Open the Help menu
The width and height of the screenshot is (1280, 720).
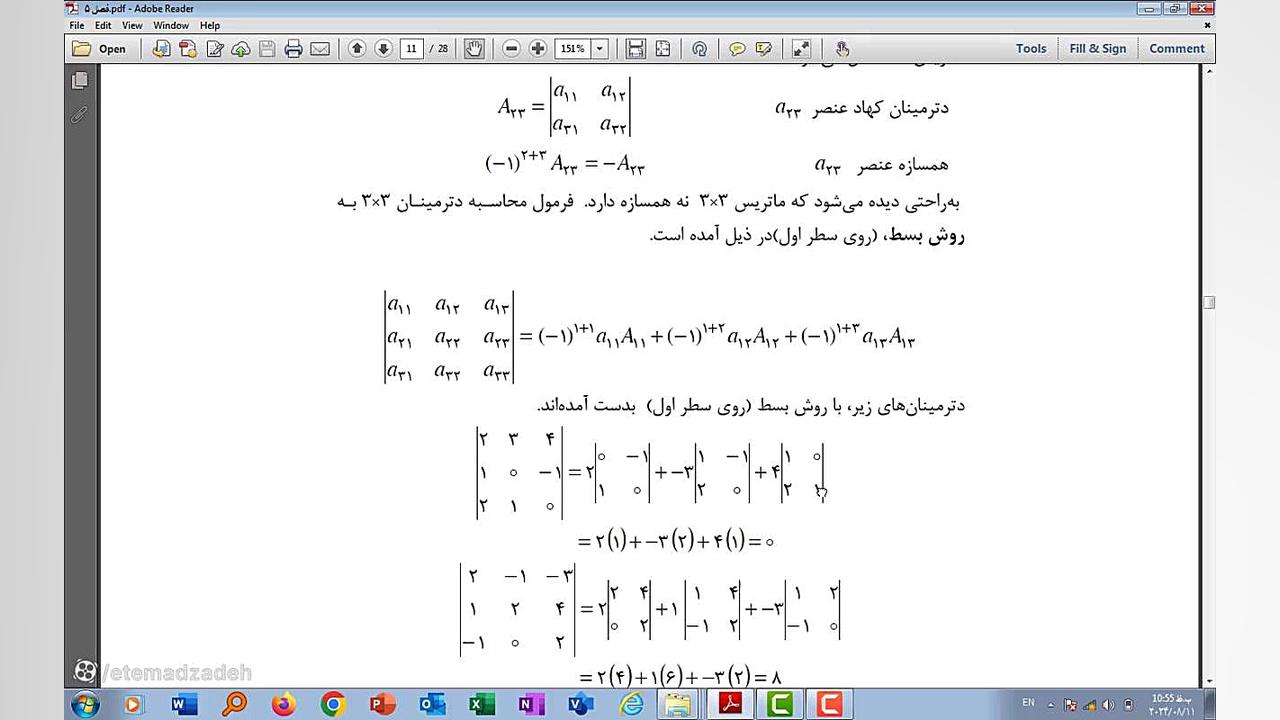[210, 25]
